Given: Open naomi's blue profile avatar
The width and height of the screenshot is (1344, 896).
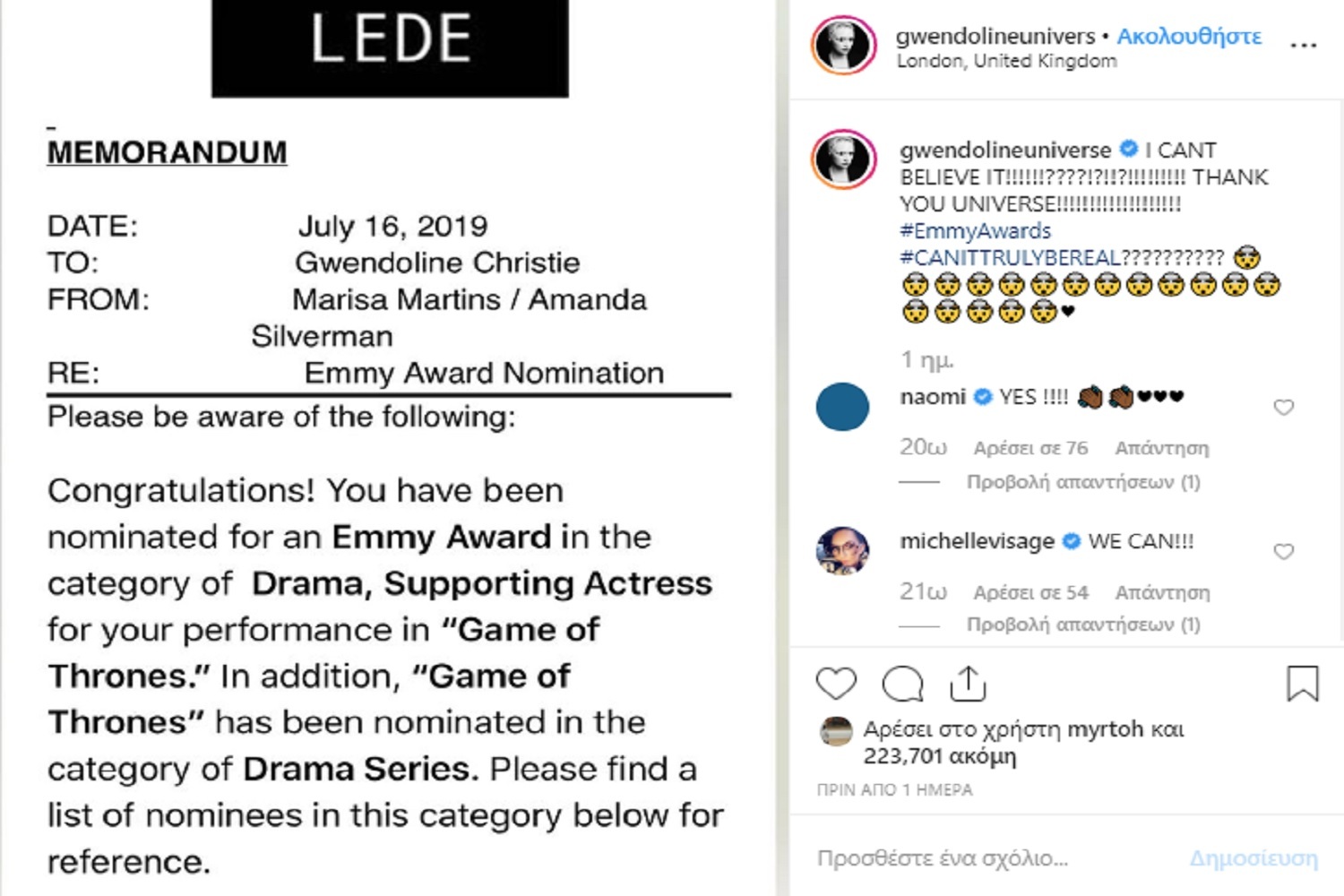Looking at the screenshot, I should 842,407.
